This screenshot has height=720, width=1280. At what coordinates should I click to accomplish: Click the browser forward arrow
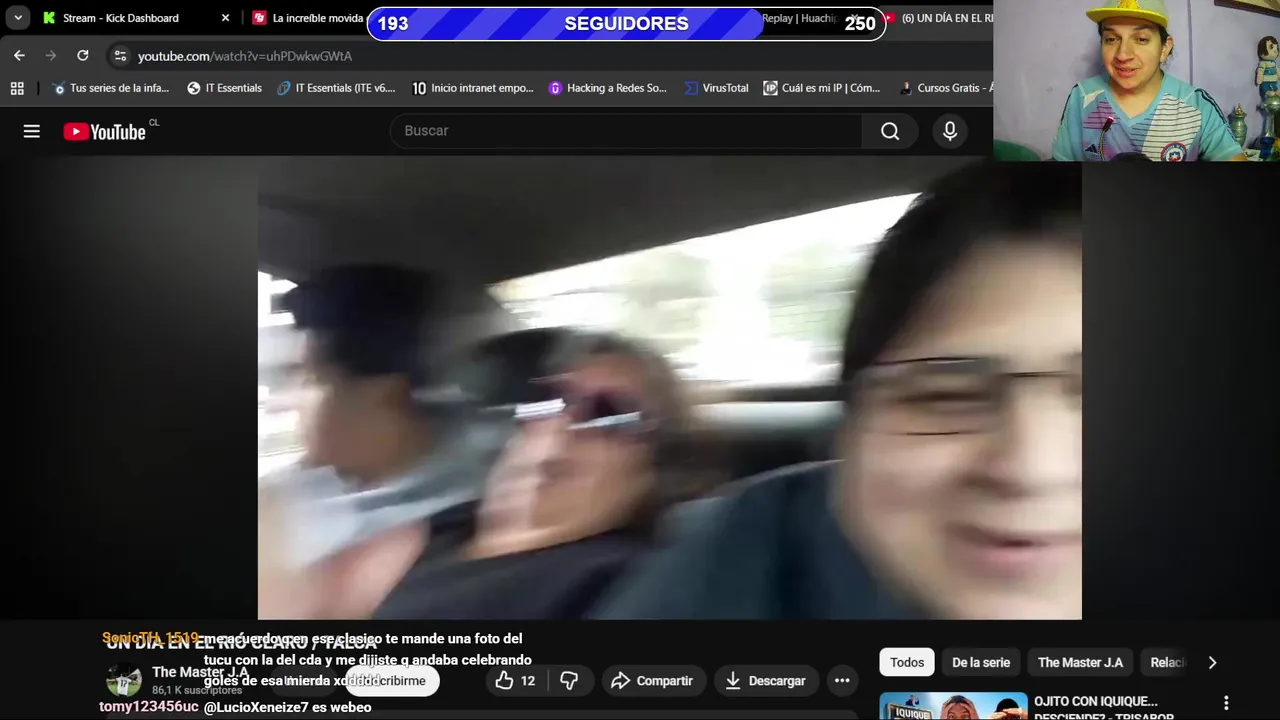51,56
